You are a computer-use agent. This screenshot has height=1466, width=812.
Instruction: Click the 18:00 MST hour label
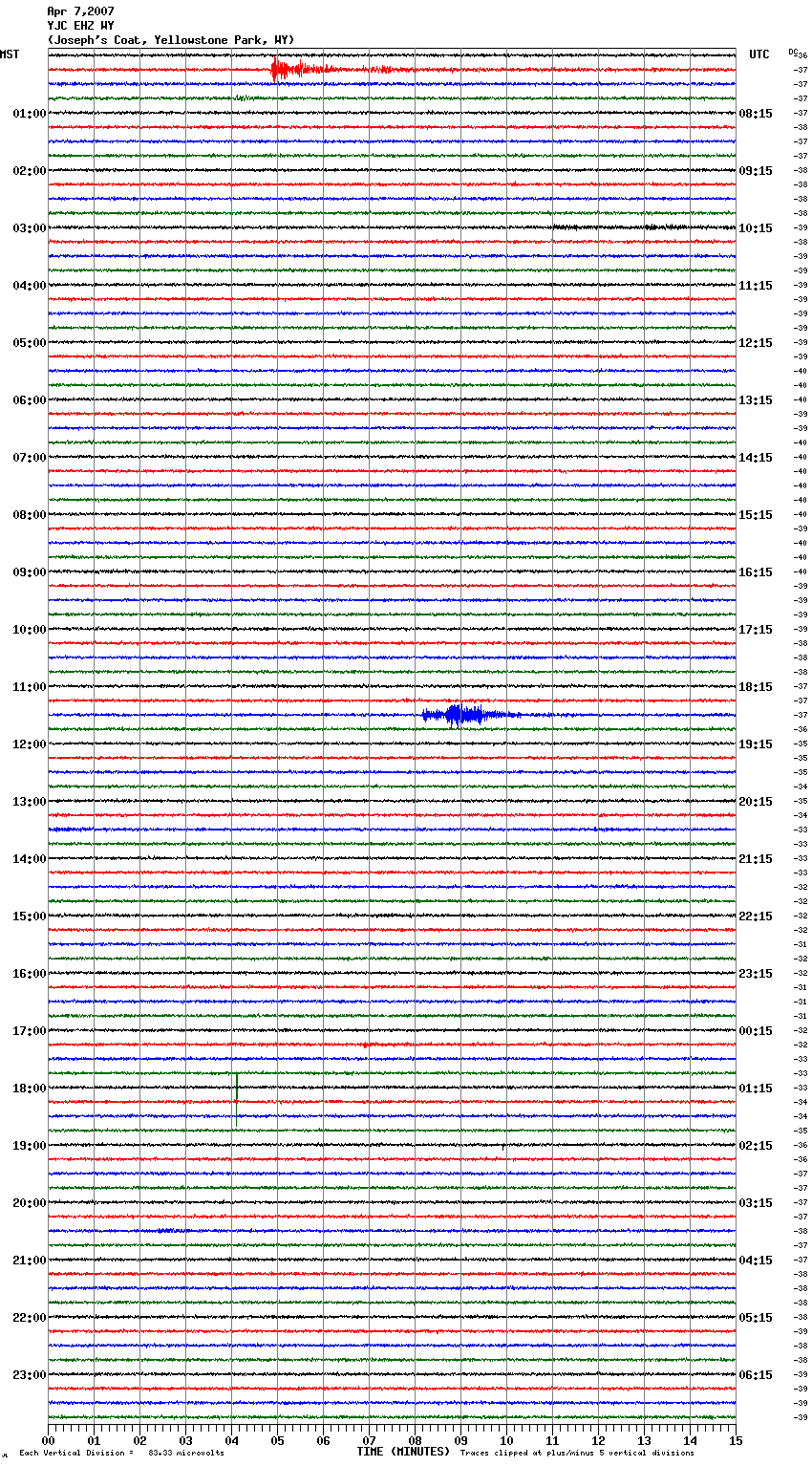pos(30,1089)
